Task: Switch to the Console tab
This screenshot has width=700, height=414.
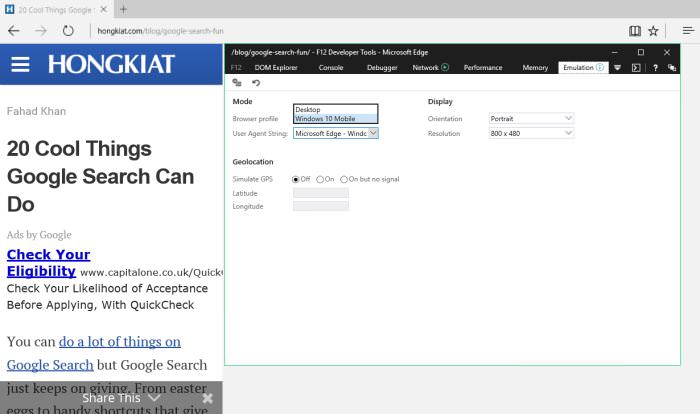Action: coord(331,67)
